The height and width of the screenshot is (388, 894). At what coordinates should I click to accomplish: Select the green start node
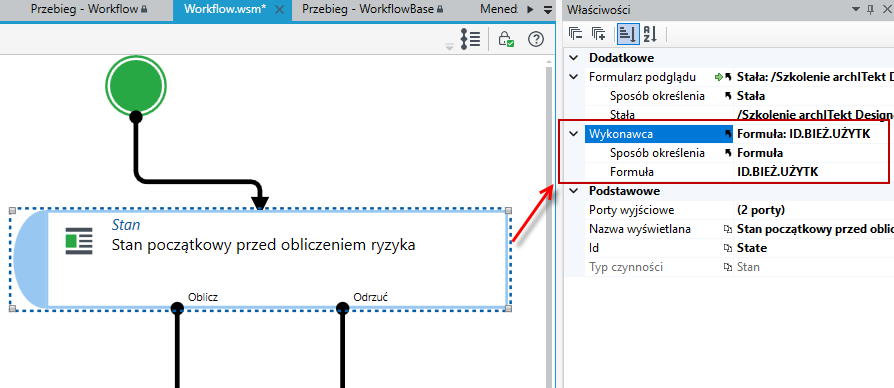point(135,85)
